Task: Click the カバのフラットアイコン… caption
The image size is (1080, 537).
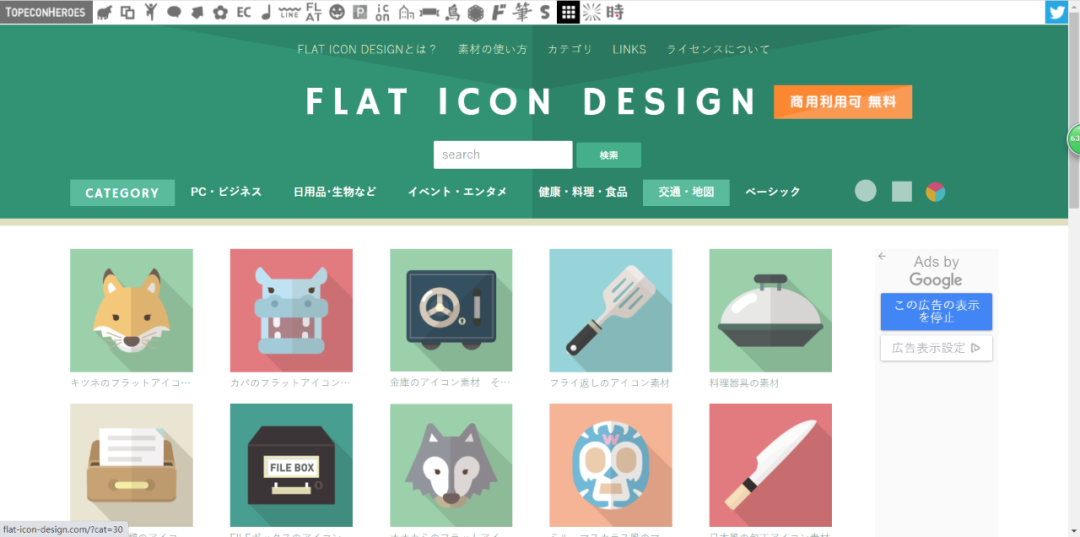Action: tap(291, 383)
